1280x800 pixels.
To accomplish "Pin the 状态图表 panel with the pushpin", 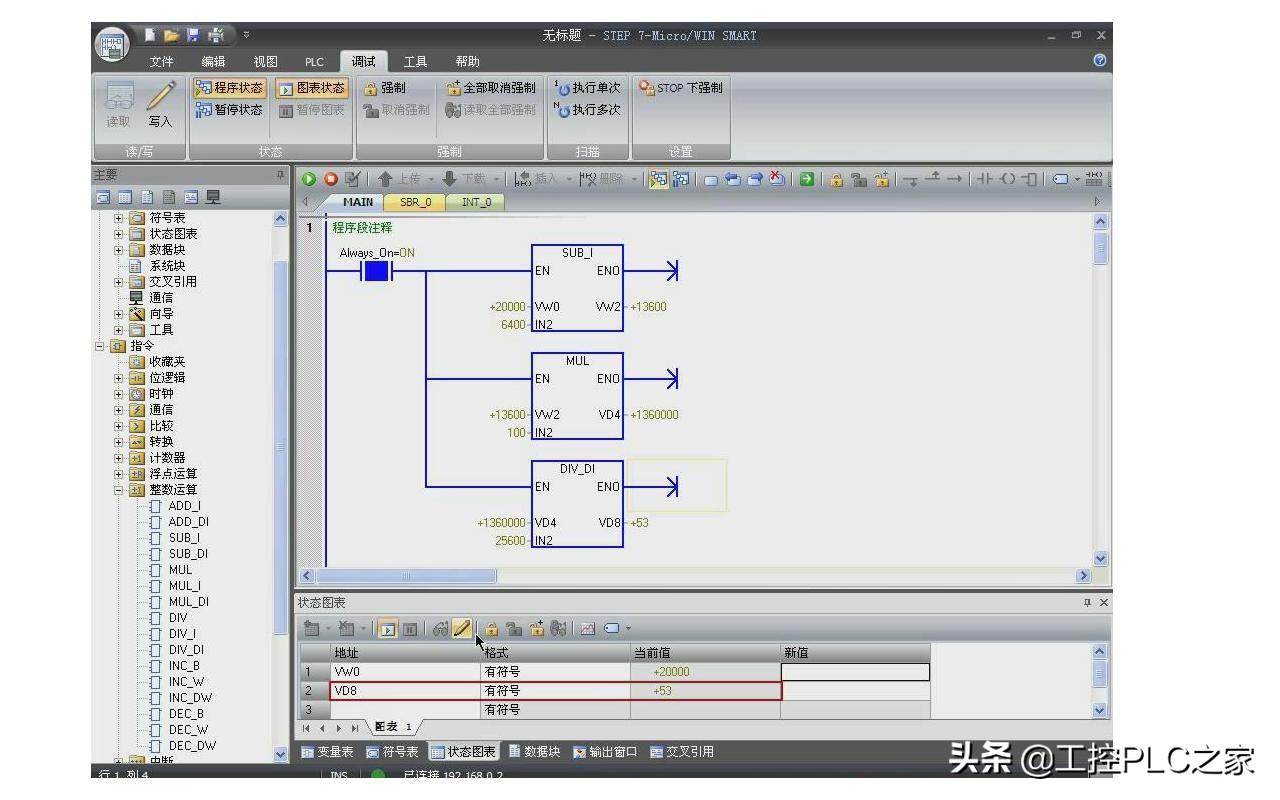I will [1088, 603].
